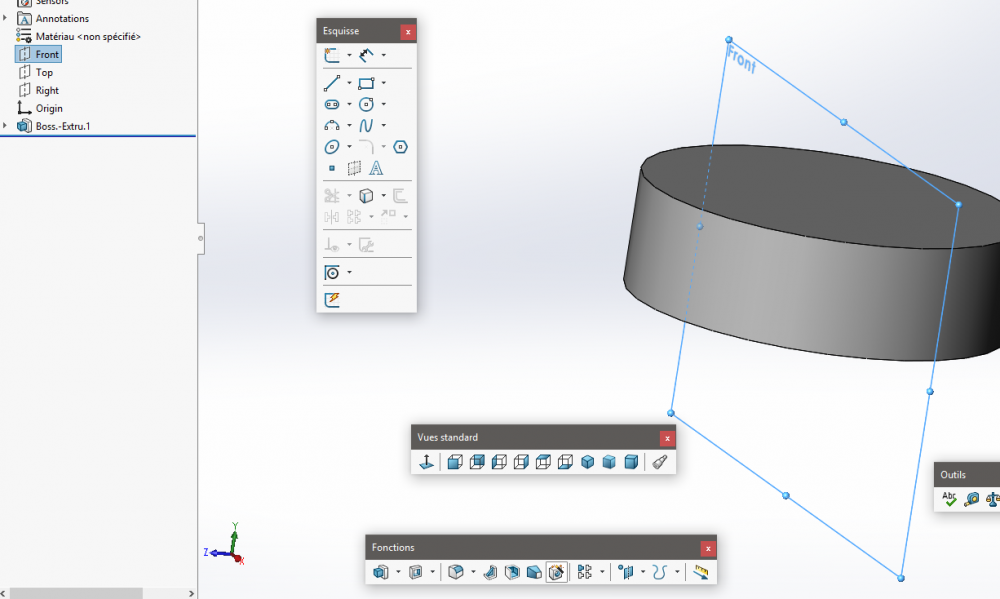The width and height of the screenshot is (1000, 599).
Task: Click the sketch Plane tool
Action: (x=354, y=168)
